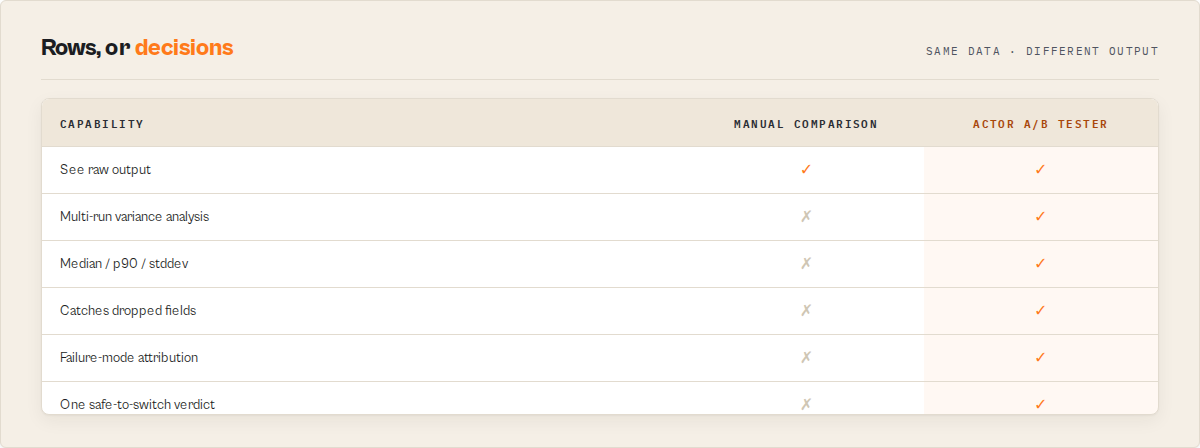Click the Manual Comparison X for Median / p90 / stddev
The height and width of the screenshot is (448, 1200).
click(806, 263)
